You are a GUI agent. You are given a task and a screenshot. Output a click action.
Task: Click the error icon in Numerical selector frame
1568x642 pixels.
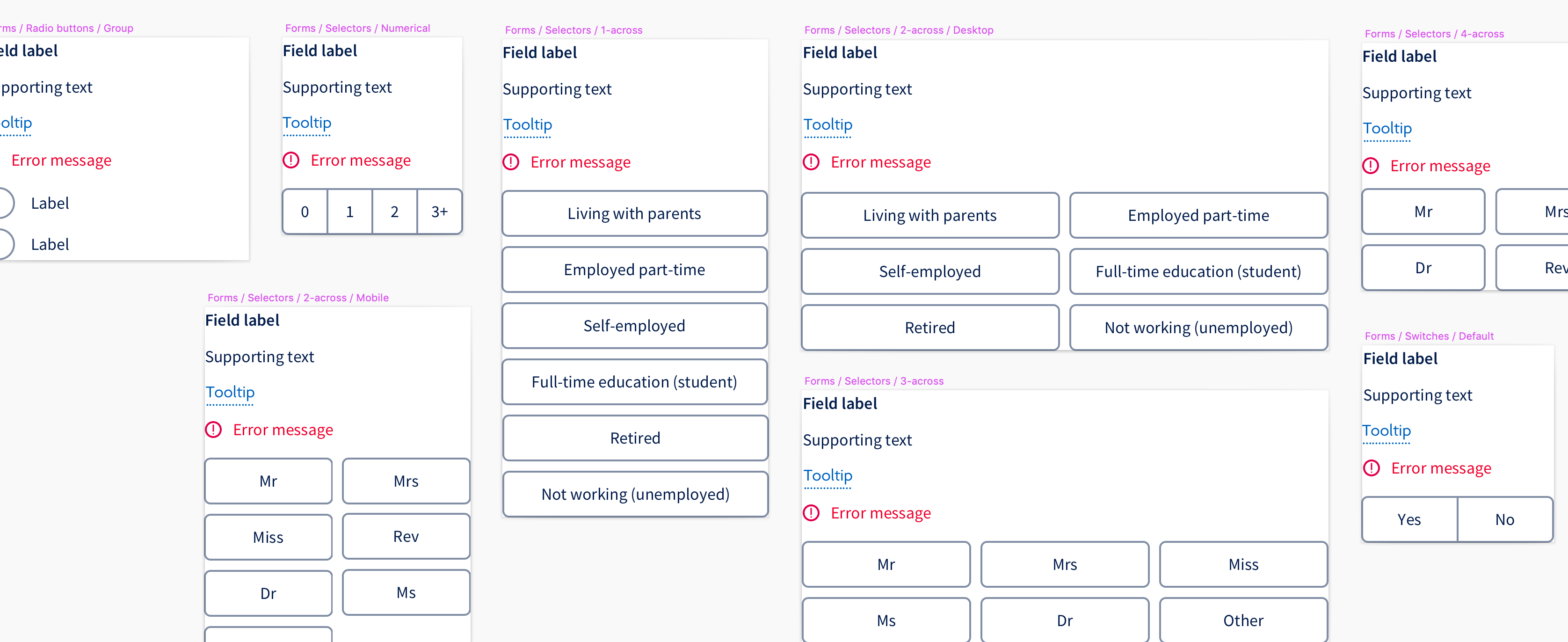[x=291, y=160]
